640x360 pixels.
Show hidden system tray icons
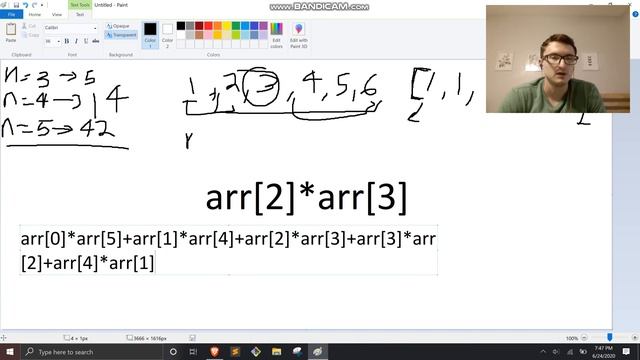(543, 352)
